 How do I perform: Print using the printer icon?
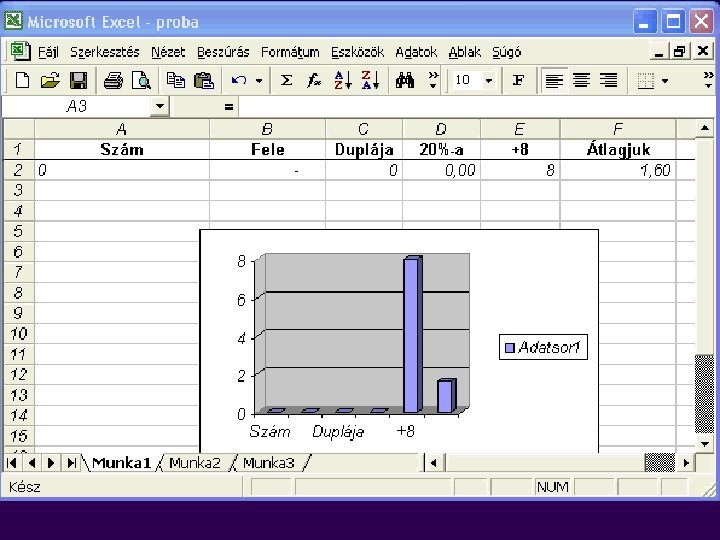[x=113, y=80]
